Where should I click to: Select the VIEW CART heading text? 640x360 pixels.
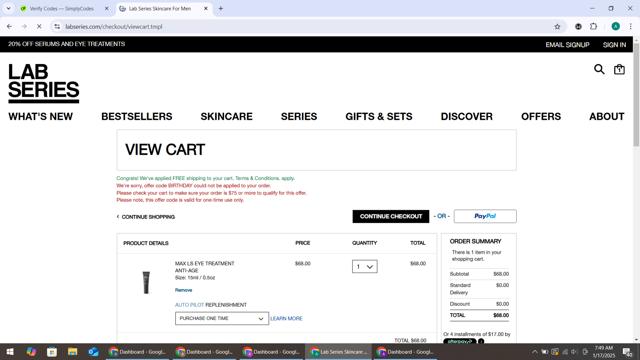pyautogui.click(x=165, y=150)
